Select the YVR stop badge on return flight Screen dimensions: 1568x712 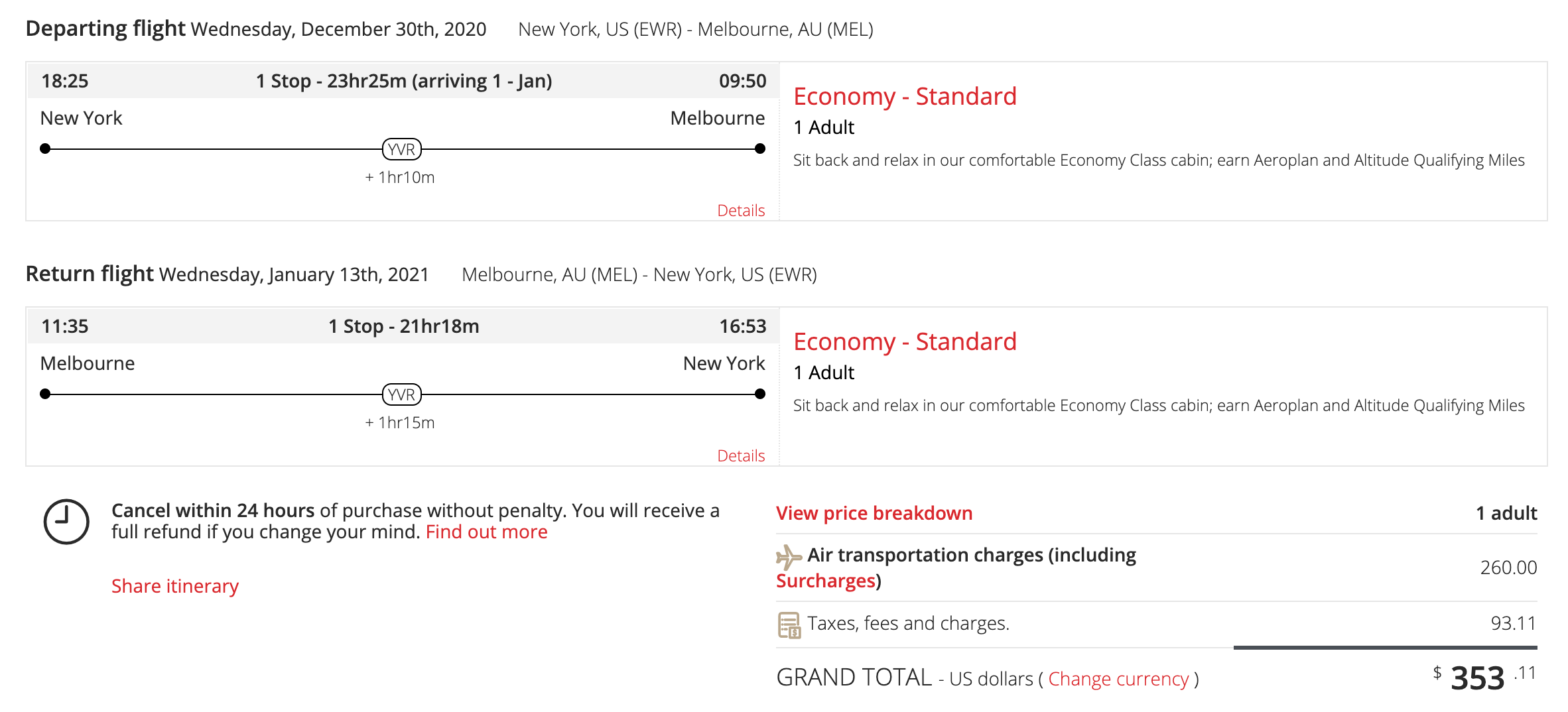401,394
